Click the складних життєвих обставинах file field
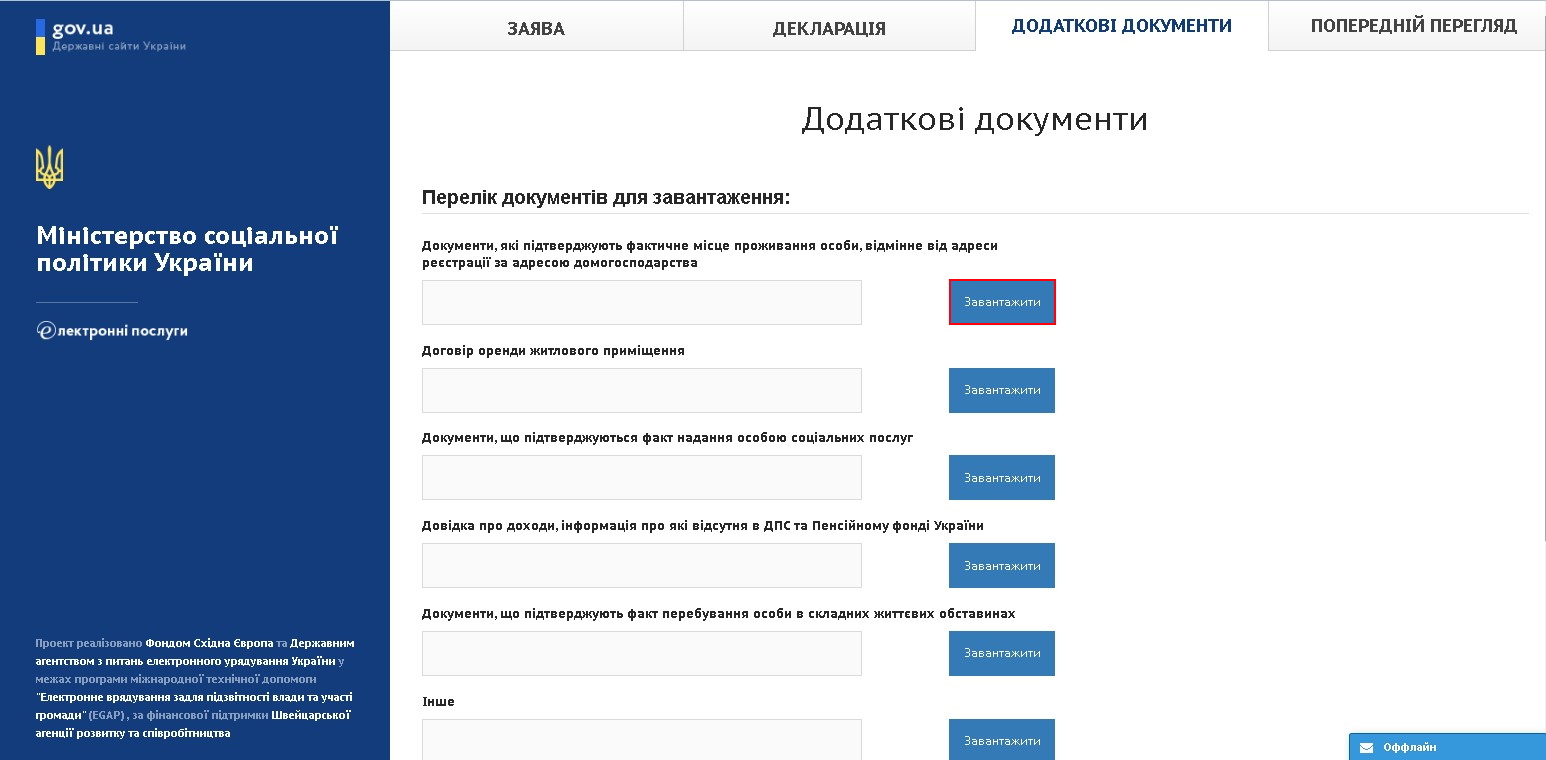Screen dimensions: 1546x760 click(642, 653)
